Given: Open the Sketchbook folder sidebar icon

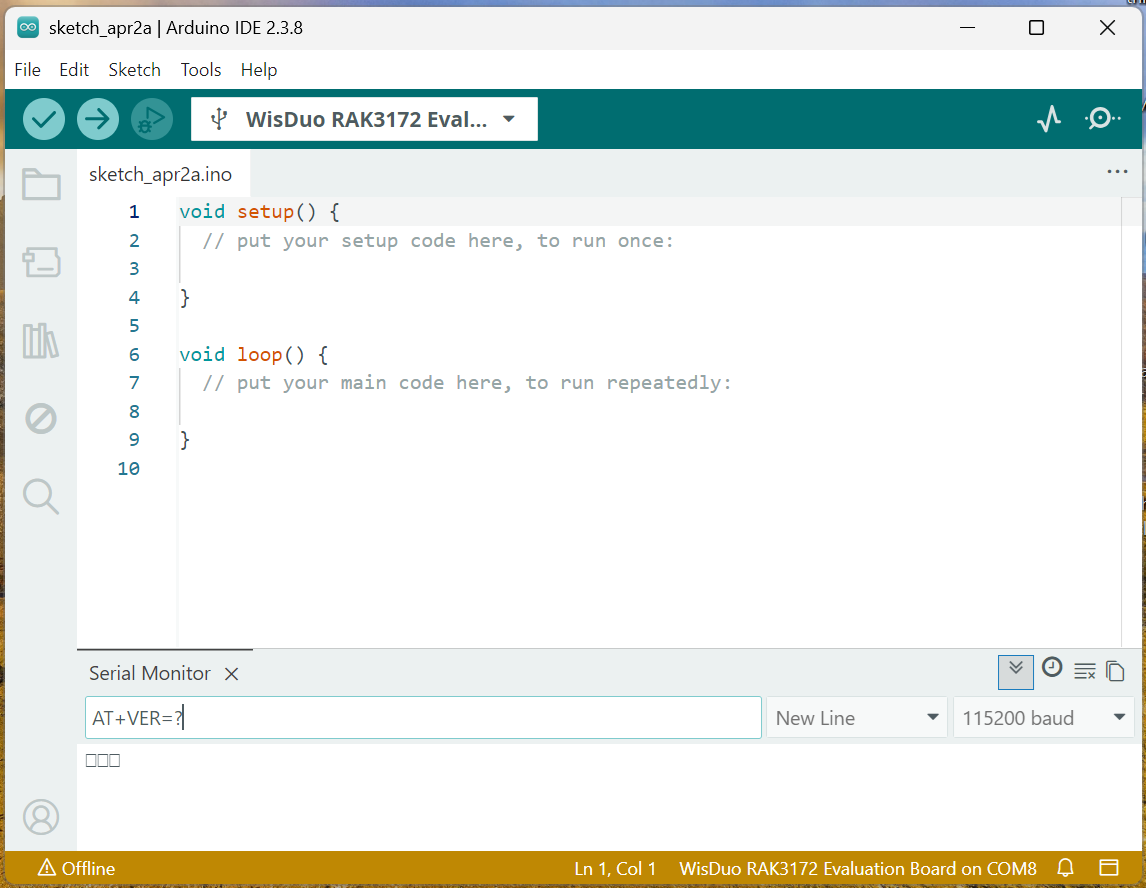Looking at the screenshot, I should tap(41, 185).
